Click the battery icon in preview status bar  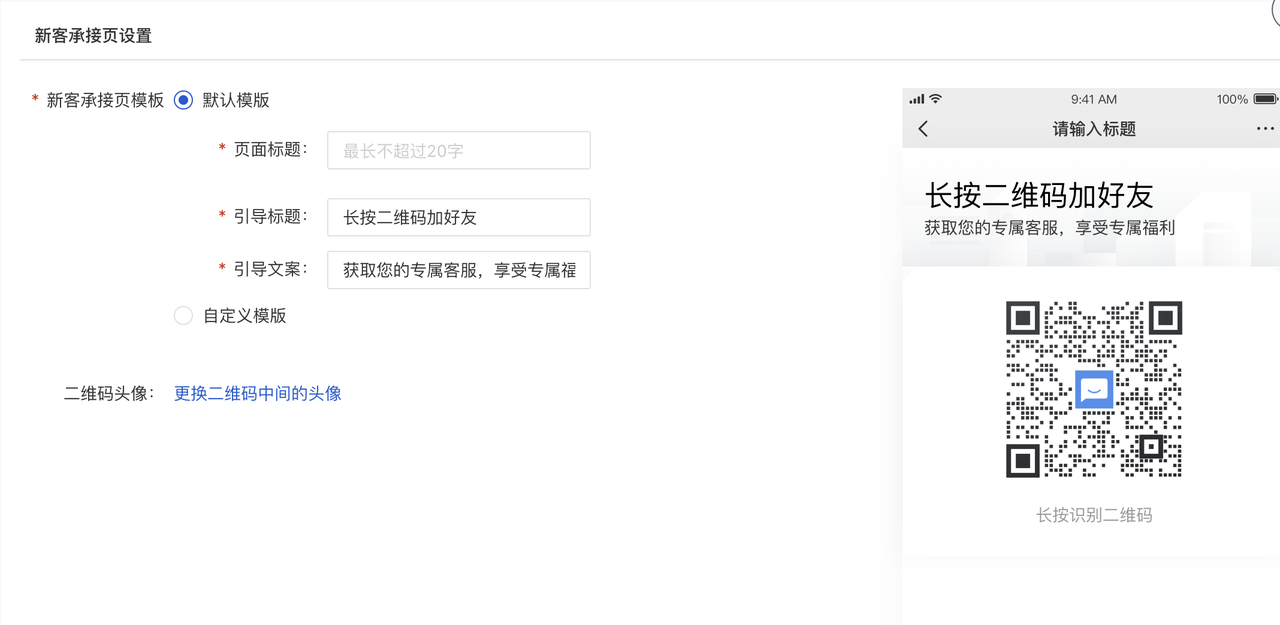pyautogui.click(x=1265, y=99)
